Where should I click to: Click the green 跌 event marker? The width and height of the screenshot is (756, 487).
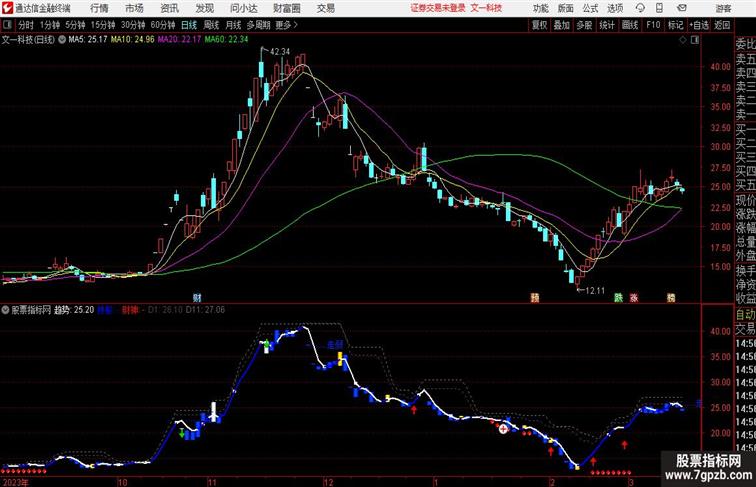[619, 298]
